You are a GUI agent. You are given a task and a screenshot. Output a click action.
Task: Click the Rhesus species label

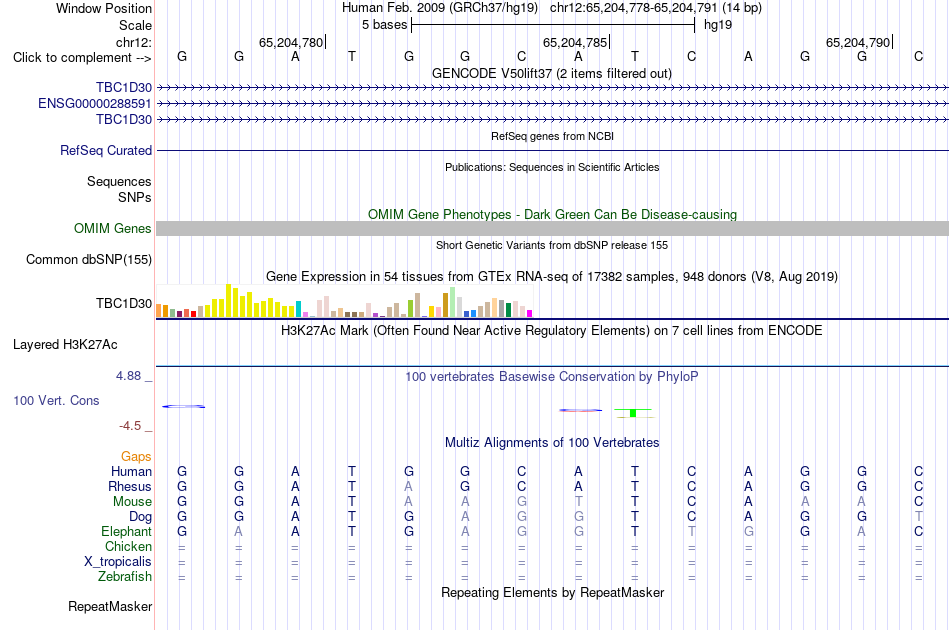(130, 486)
